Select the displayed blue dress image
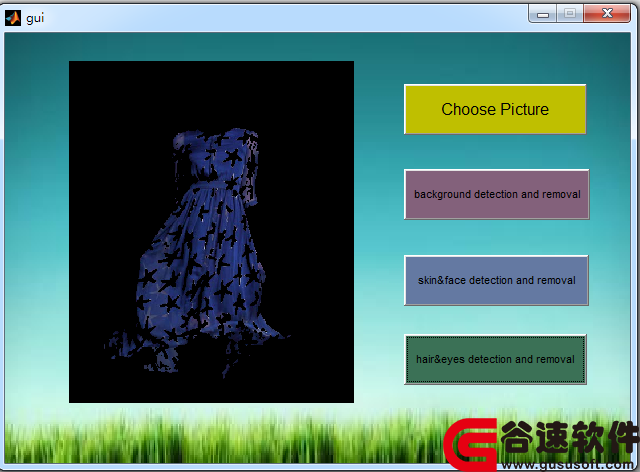The height and width of the screenshot is (472, 640). [211, 232]
